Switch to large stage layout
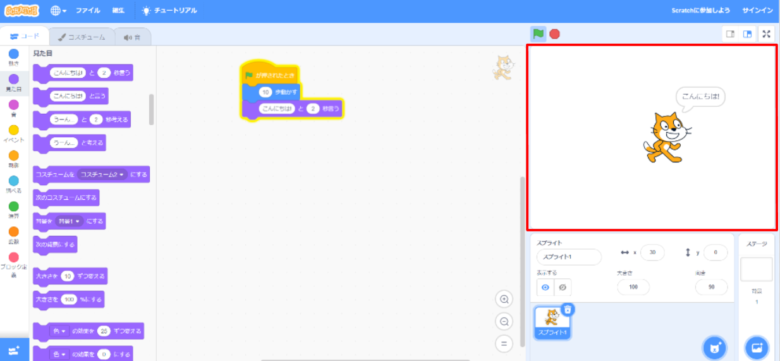Image resolution: width=780 pixels, height=361 pixels. pyautogui.click(x=747, y=34)
